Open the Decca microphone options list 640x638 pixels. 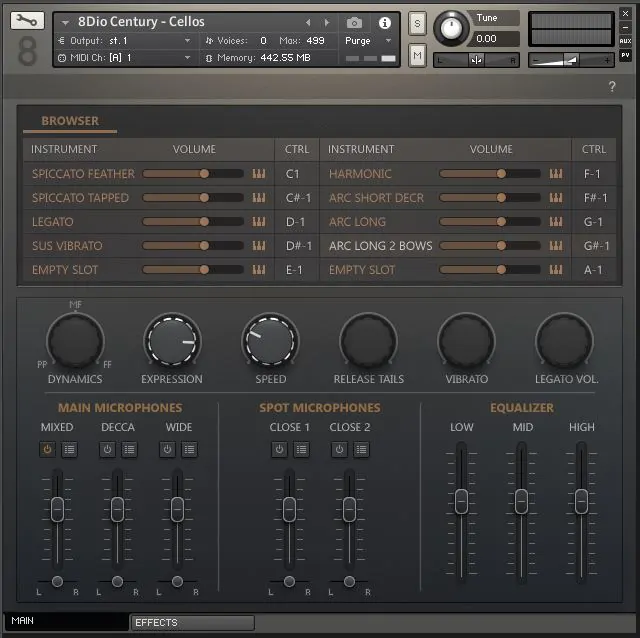(x=129, y=449)
